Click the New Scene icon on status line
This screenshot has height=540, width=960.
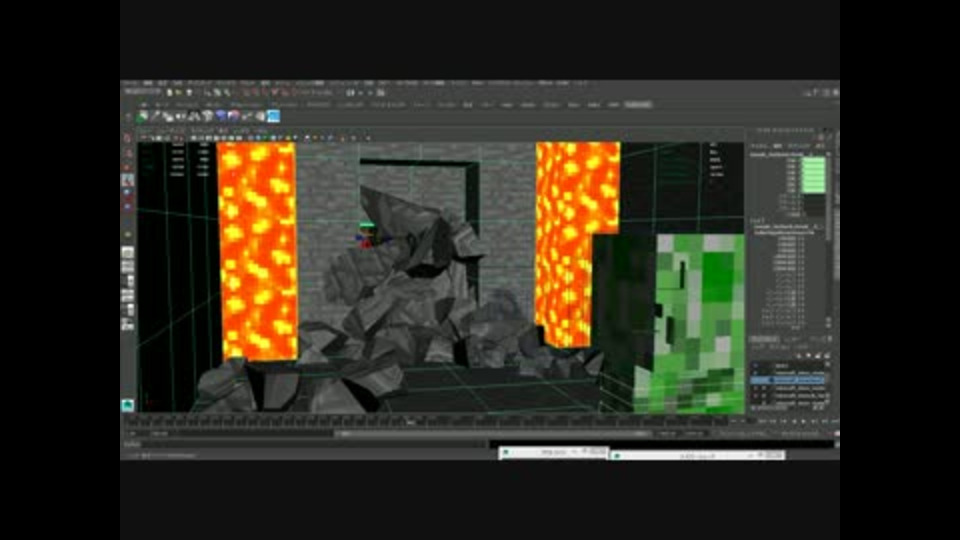click(x=170, y=92)
